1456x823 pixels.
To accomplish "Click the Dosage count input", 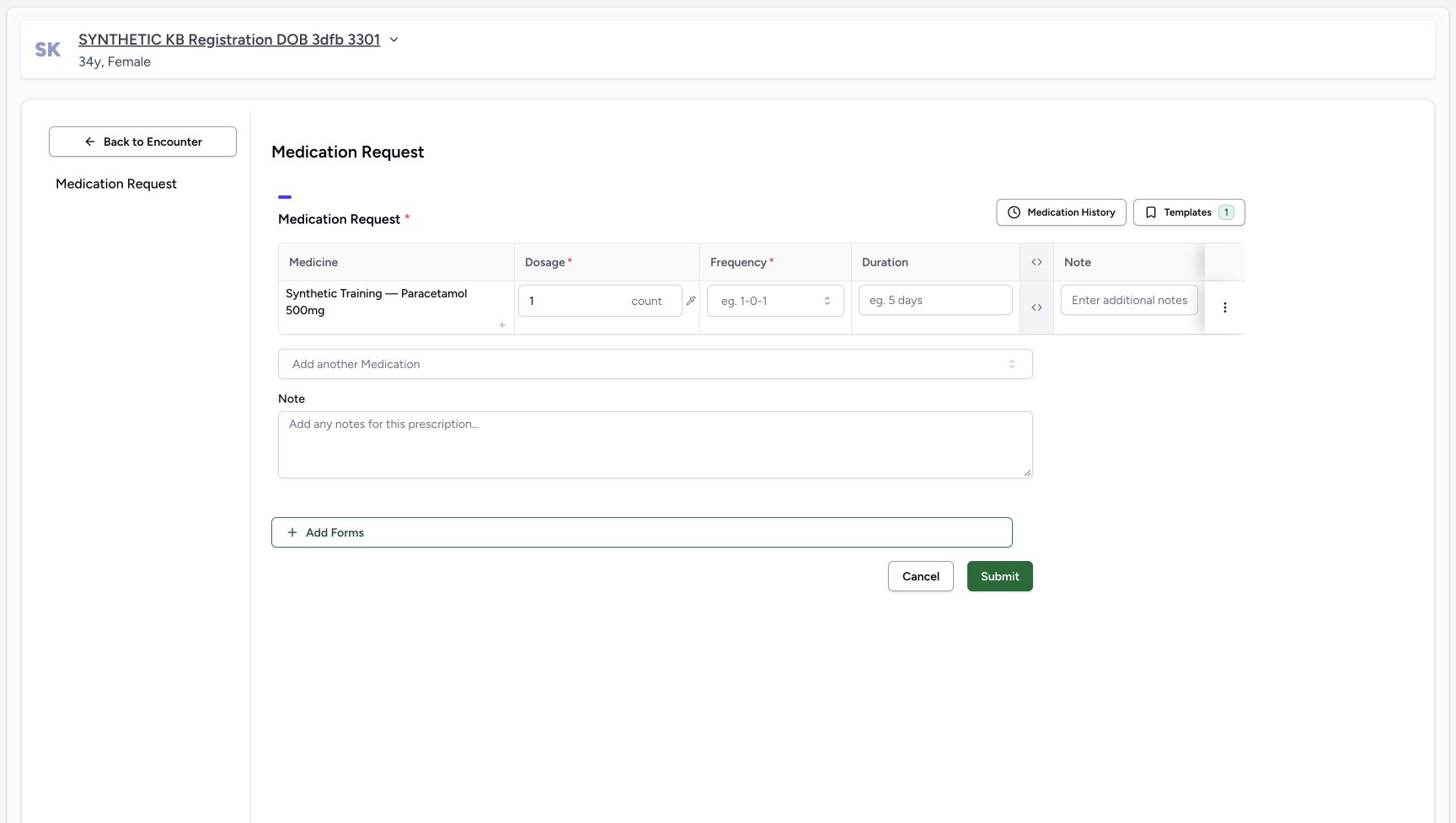I will [x=600, y=301].
